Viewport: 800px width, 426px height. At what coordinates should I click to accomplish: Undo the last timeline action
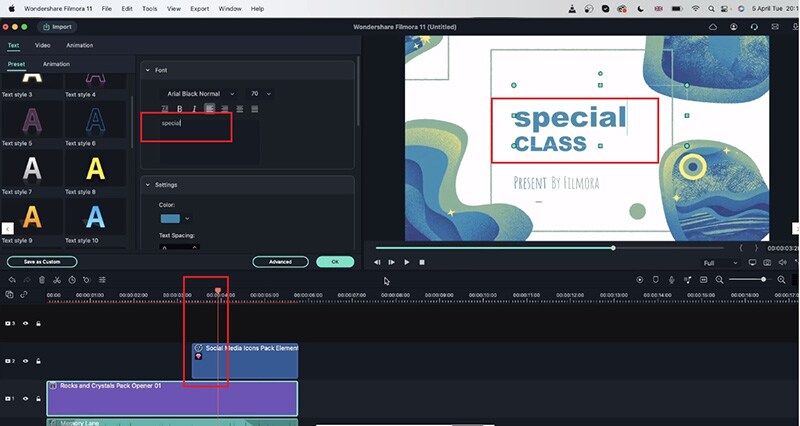tap(12, 280)
